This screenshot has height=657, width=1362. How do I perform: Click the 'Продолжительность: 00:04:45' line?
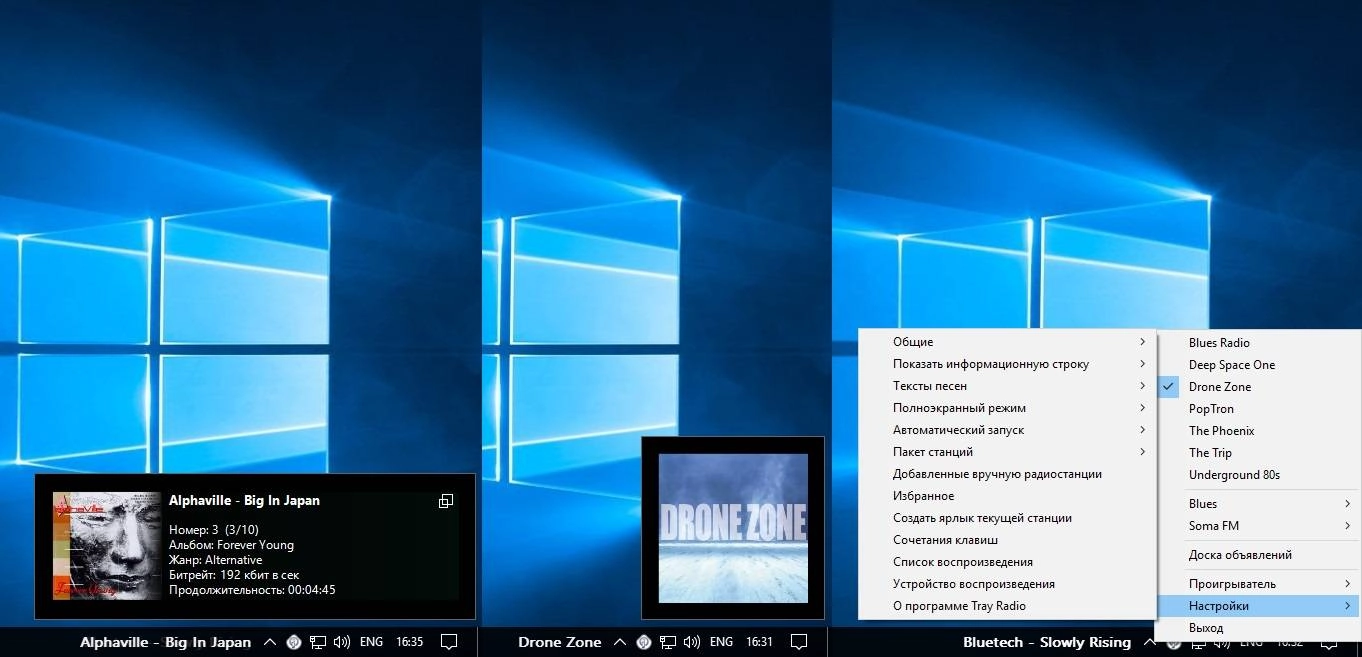click(x=252, y=590)
